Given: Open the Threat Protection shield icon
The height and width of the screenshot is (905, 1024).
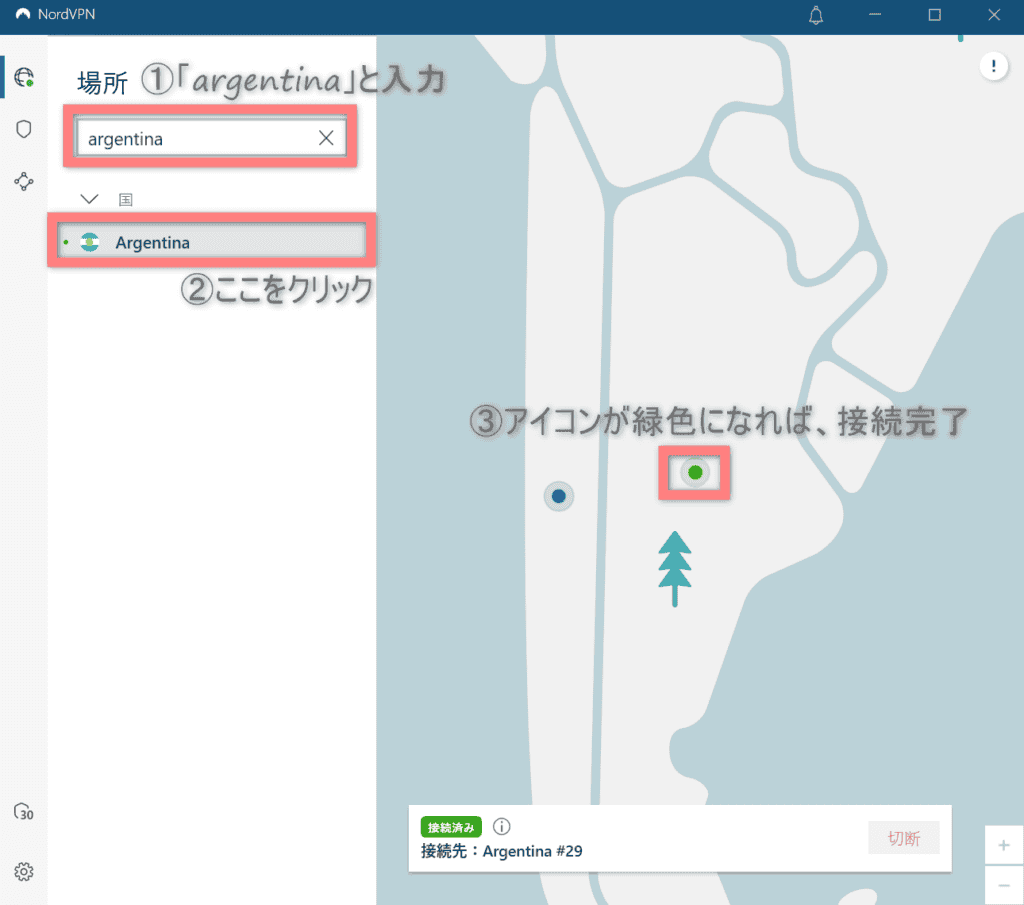Looking at the screenshot, I should coord(24,129).
